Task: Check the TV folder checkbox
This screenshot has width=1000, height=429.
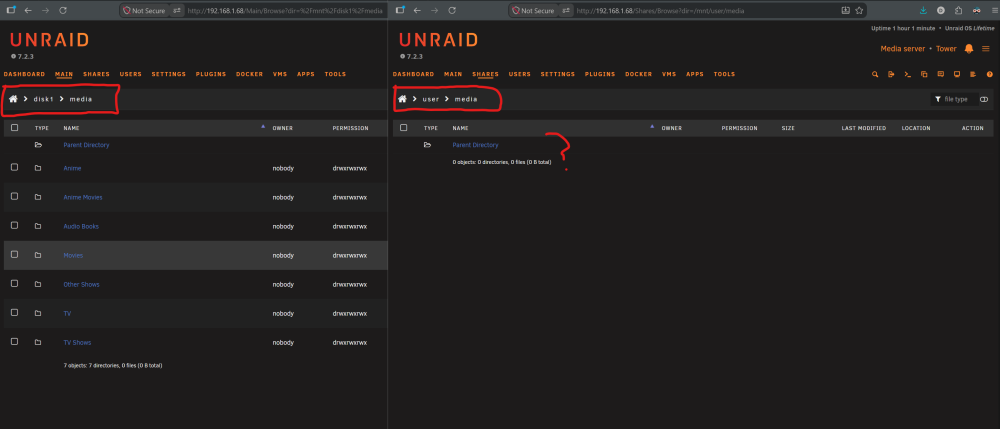Action: (14, 312)
